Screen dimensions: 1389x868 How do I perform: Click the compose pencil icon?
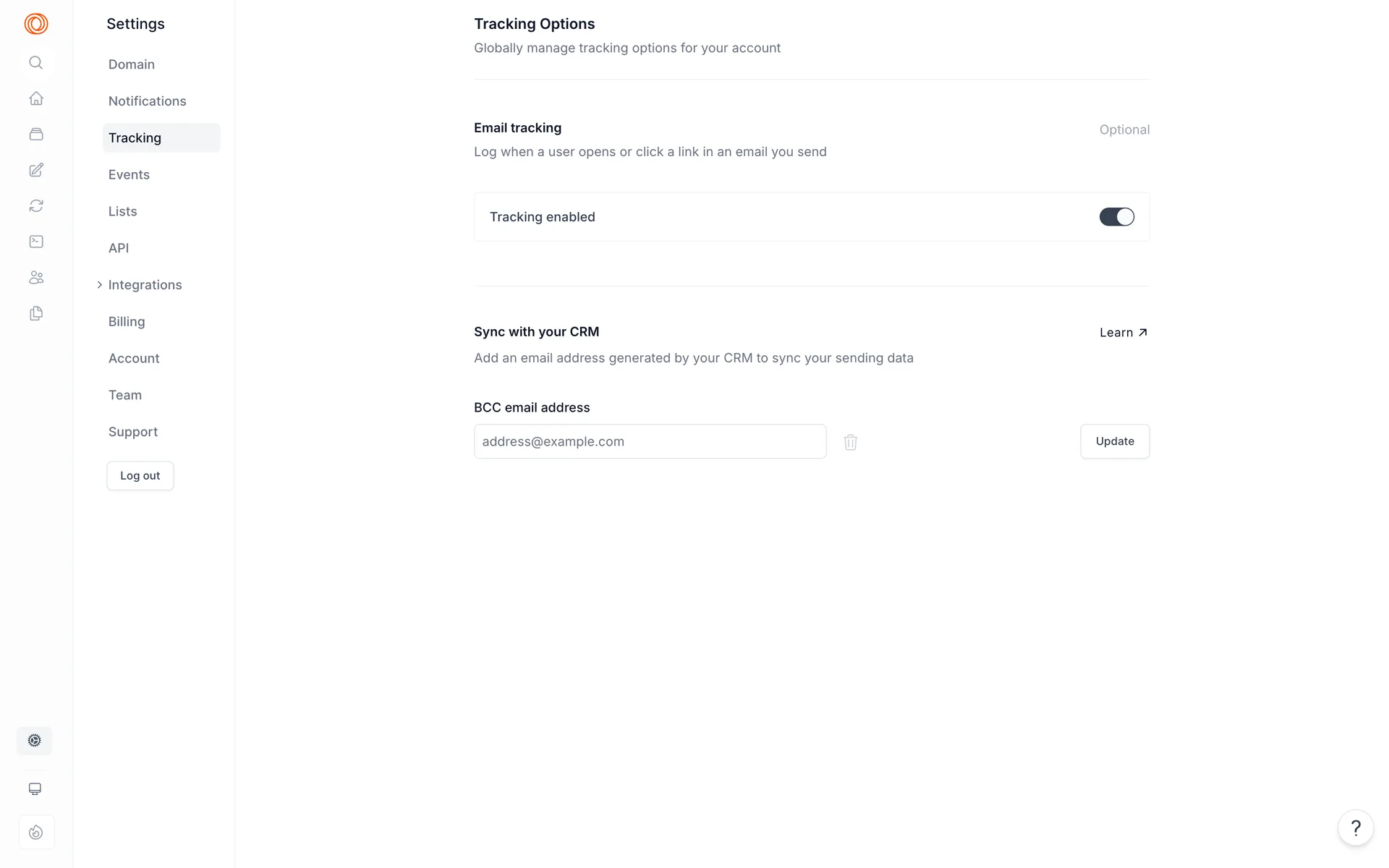coord(36,170)
